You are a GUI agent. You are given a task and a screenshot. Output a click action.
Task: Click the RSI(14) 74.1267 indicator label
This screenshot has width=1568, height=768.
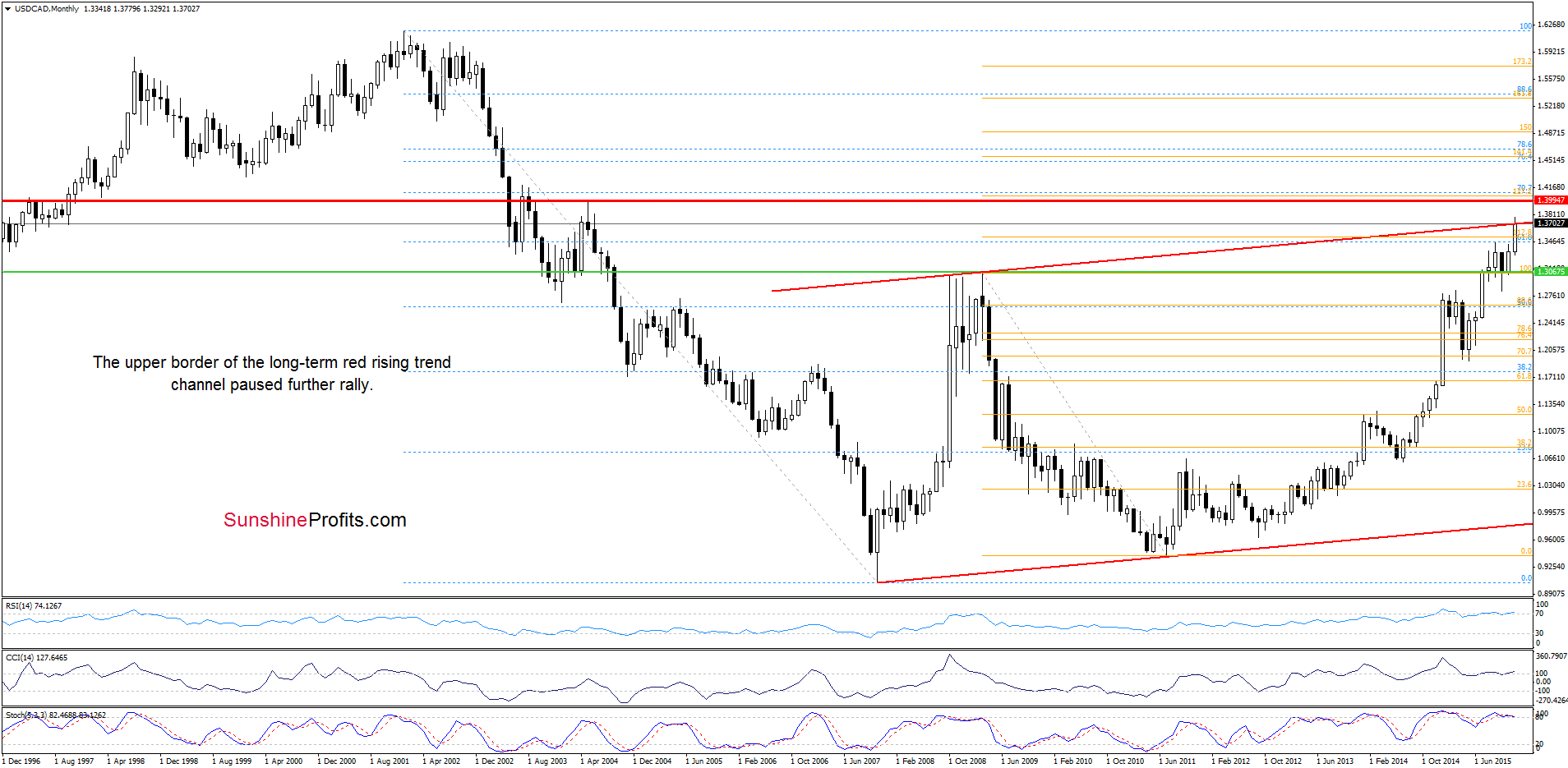(34, 606)
